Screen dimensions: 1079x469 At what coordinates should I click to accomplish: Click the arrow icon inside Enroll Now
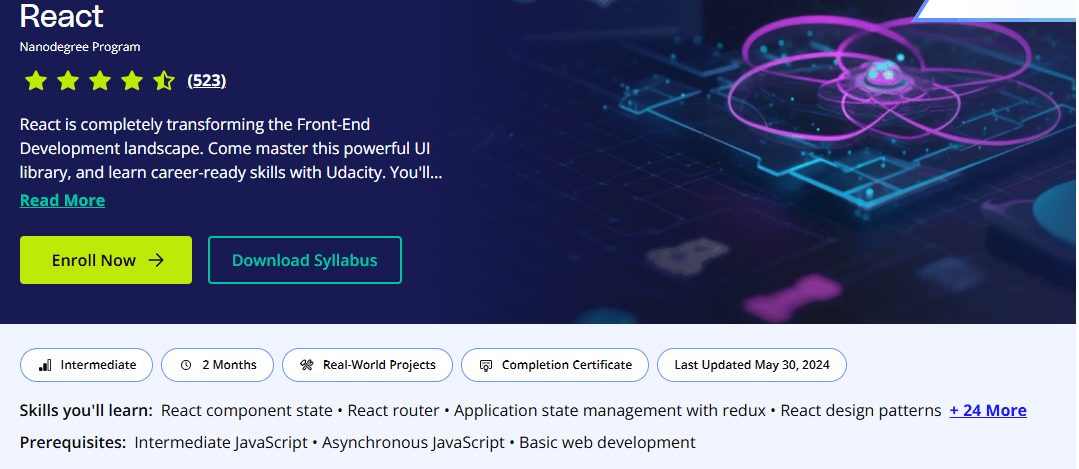coord(156,260)
